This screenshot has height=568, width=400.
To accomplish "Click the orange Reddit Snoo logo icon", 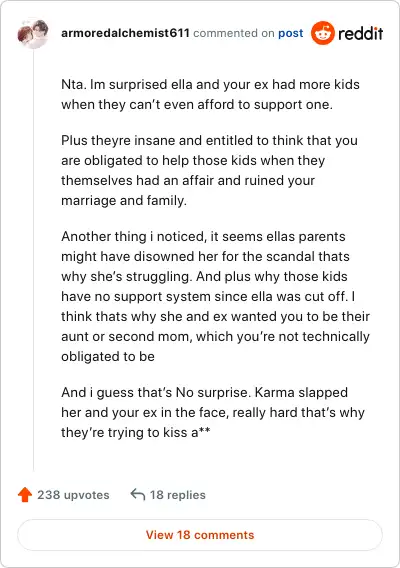I will [322, 33].
